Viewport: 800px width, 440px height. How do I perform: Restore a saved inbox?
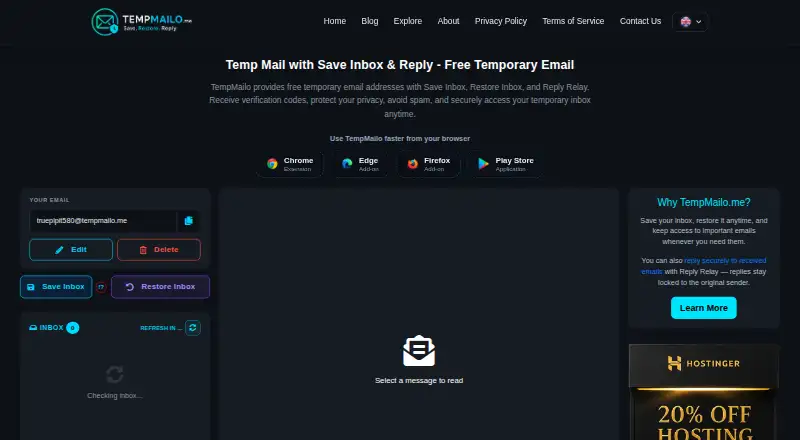click(x=160, y=287)
